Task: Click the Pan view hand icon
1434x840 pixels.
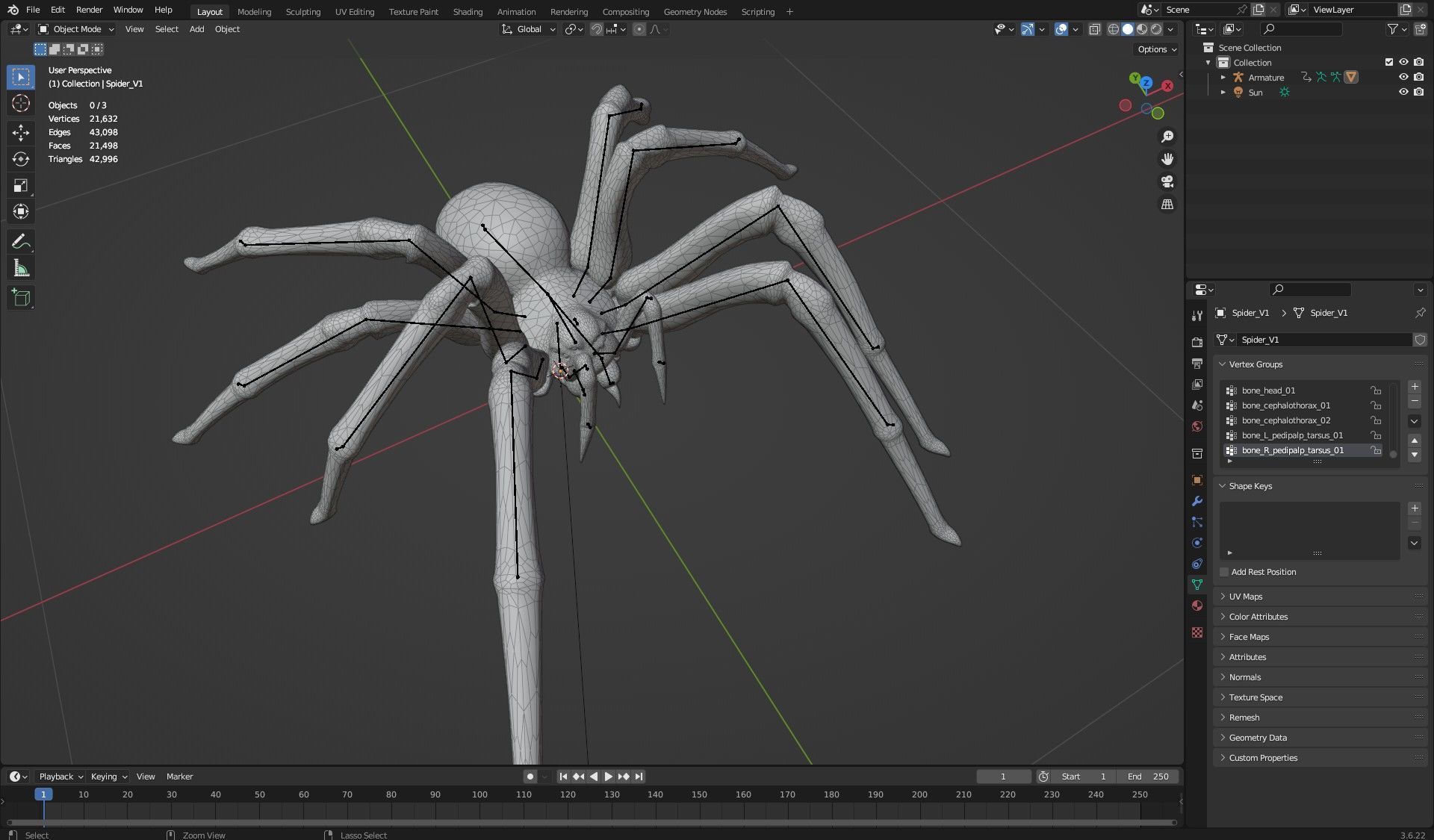Action: pos(1167,159)
